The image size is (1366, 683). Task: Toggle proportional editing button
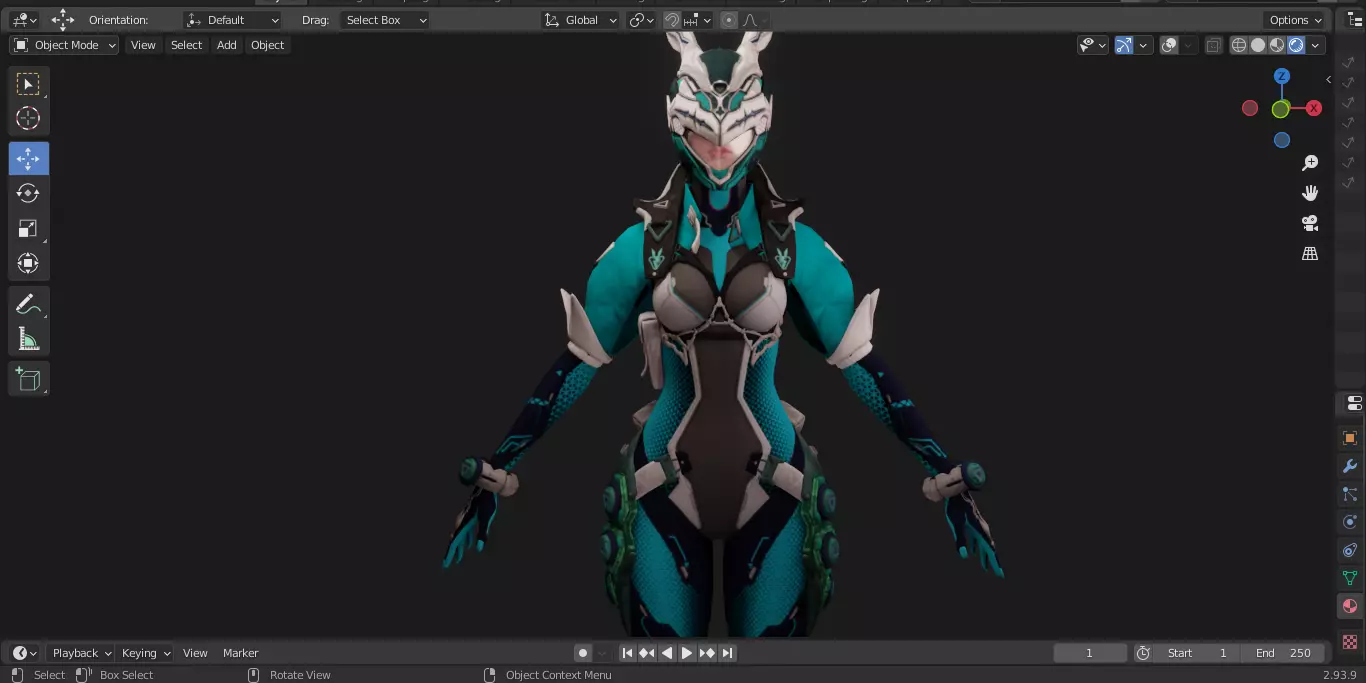coord(728,20)
